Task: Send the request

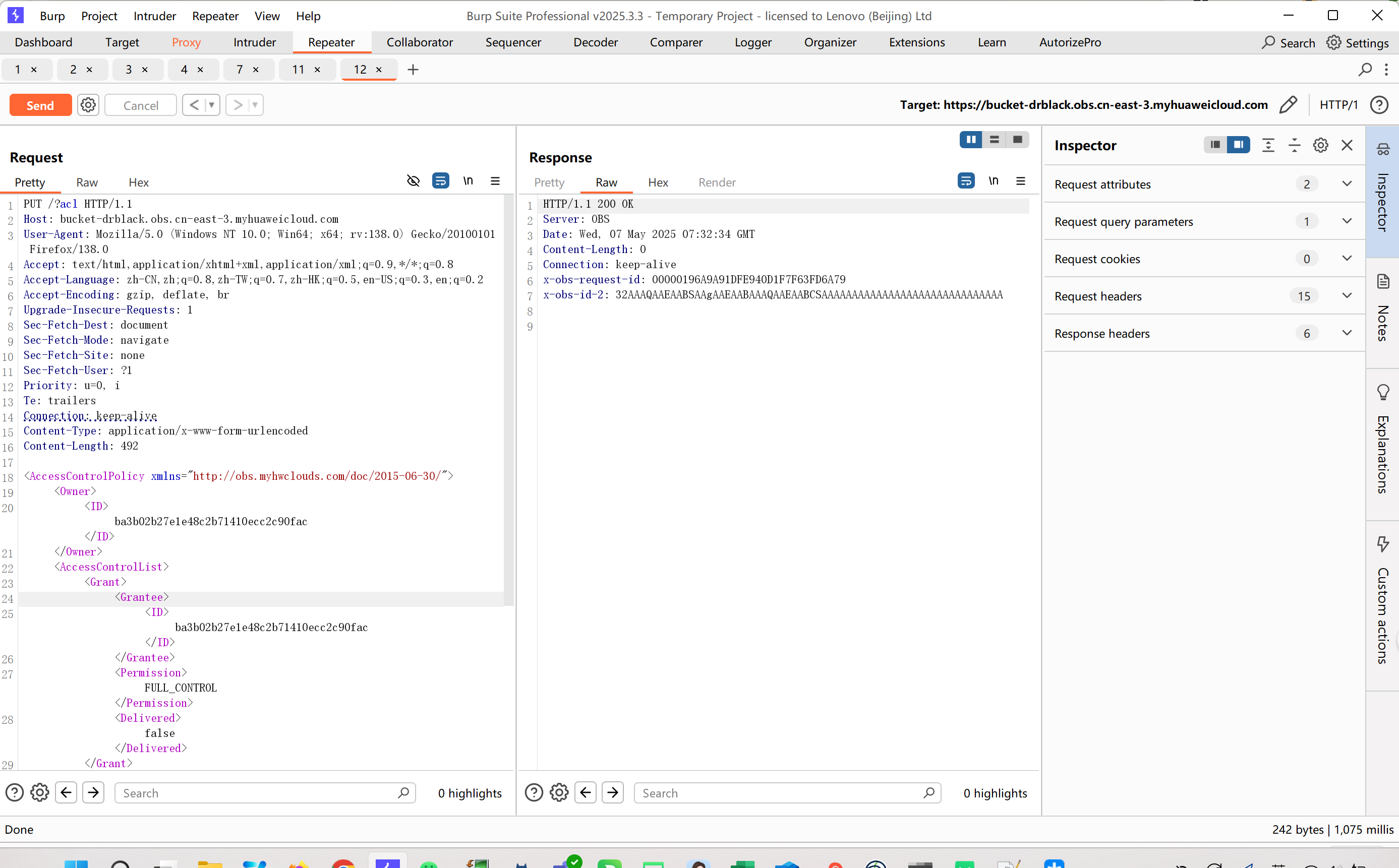Action: click(40, 105)
